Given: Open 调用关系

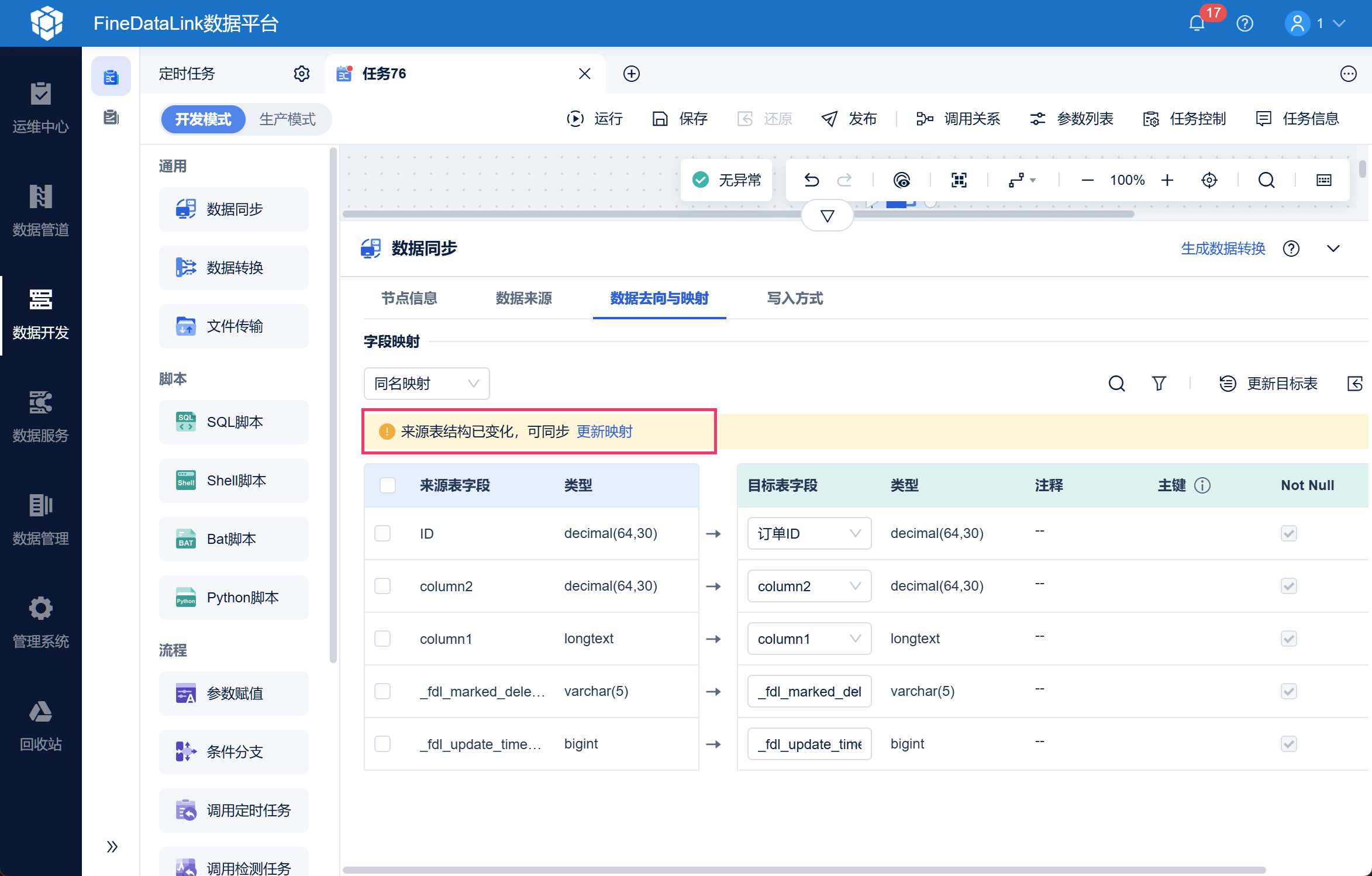Looking at the screenshot, I should pos(958,119).
